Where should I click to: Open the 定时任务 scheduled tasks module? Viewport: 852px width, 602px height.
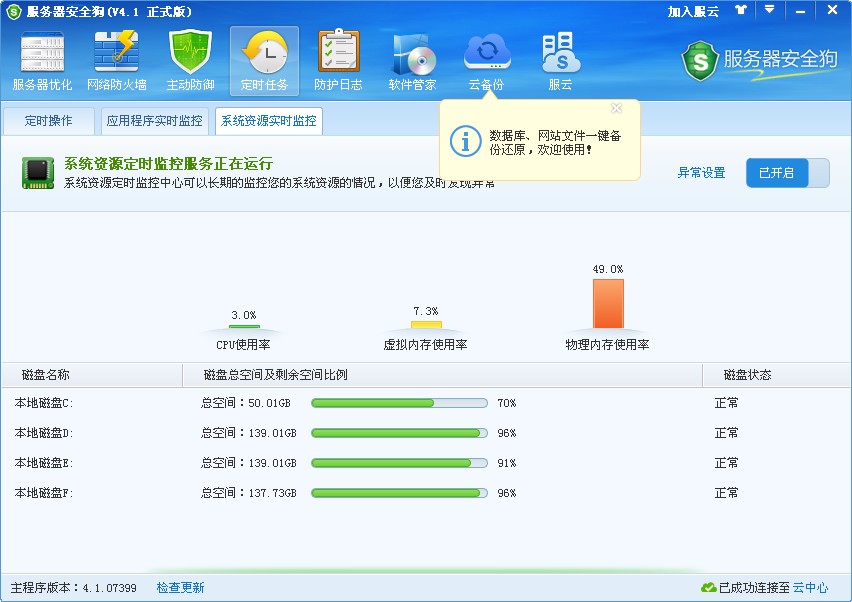[264, 61]
